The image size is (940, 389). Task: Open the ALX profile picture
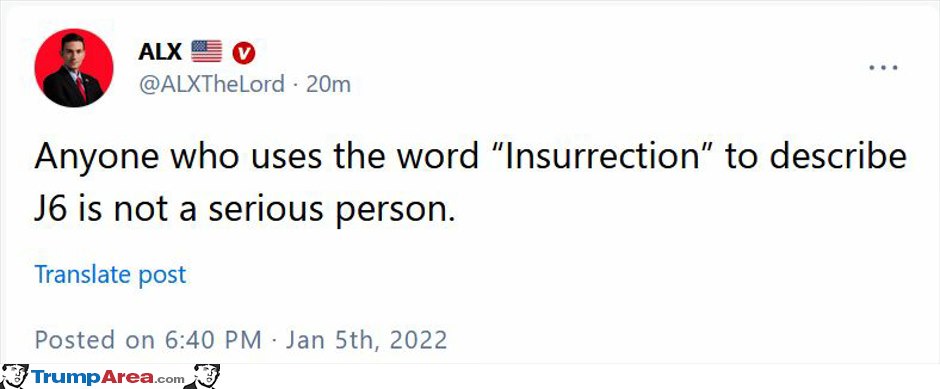(74, 68)
